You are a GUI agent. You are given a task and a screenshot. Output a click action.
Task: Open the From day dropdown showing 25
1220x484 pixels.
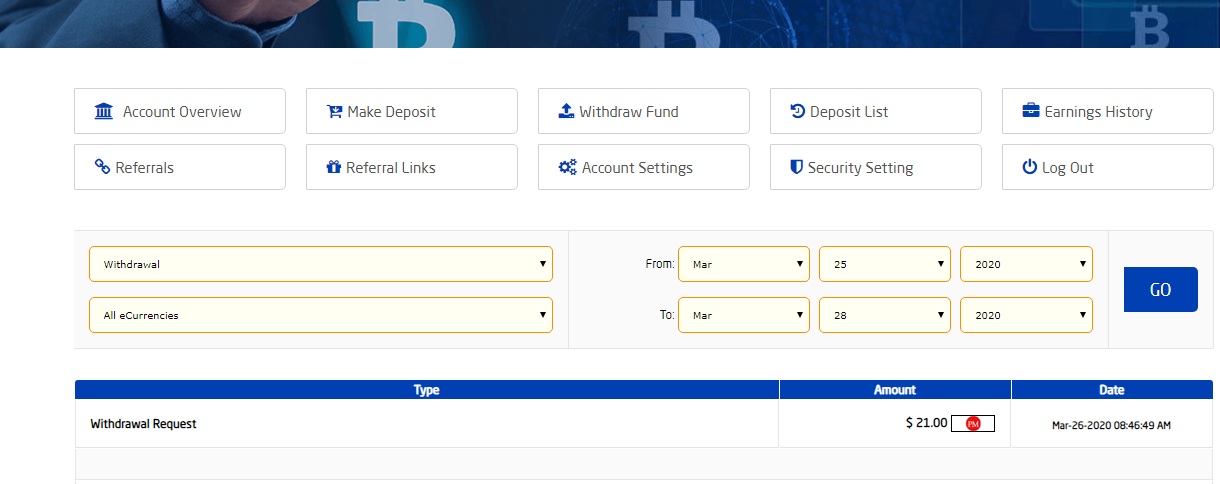(885, 264)
